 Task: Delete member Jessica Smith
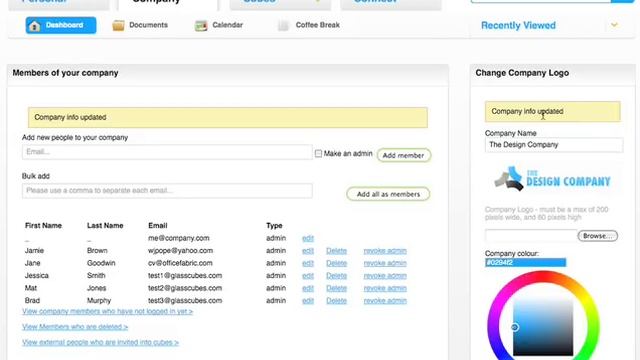[336, 276]
